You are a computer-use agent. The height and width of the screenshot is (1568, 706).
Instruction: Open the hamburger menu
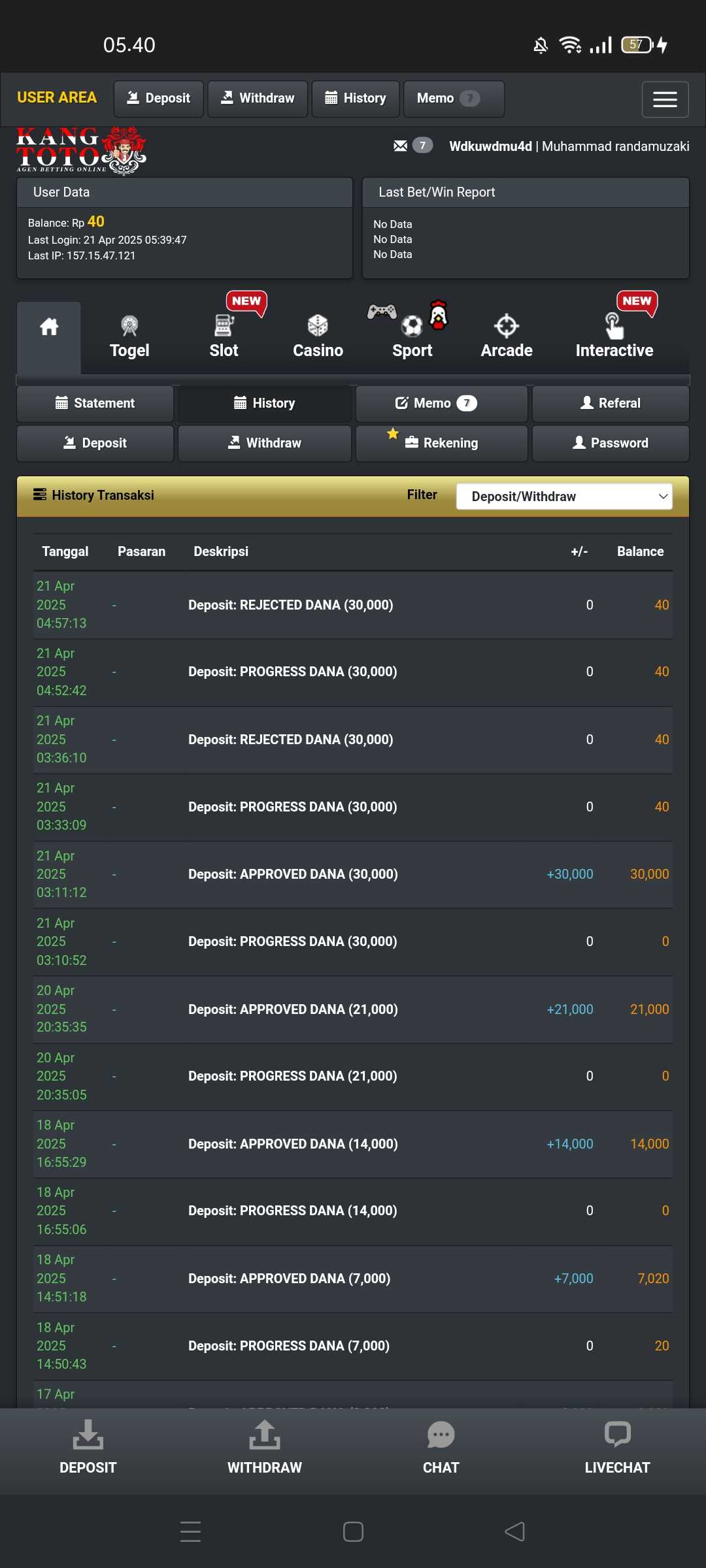tap(664, 99)
